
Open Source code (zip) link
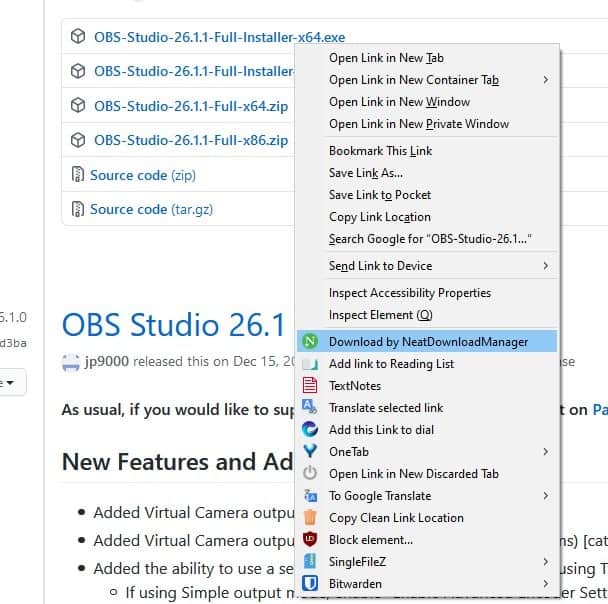pyautogui.click(x=143, y=175)
